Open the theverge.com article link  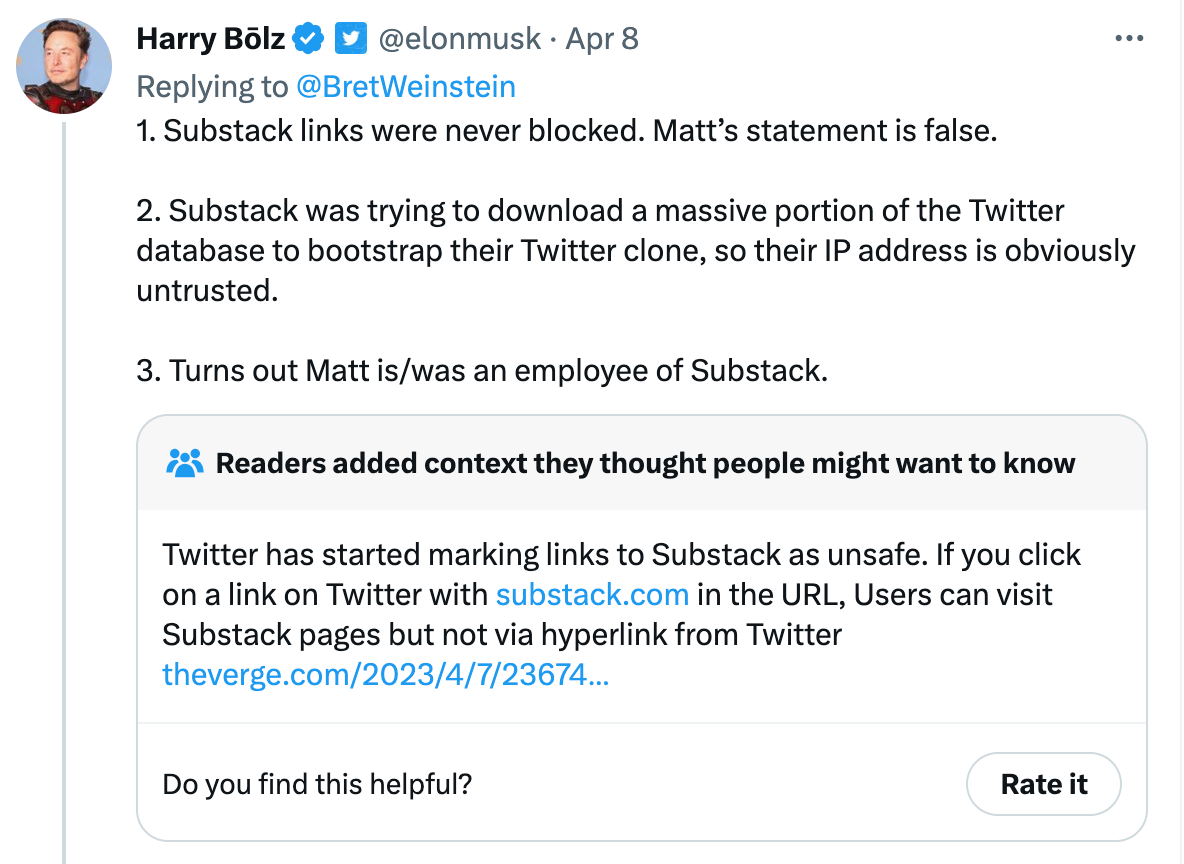385,675
